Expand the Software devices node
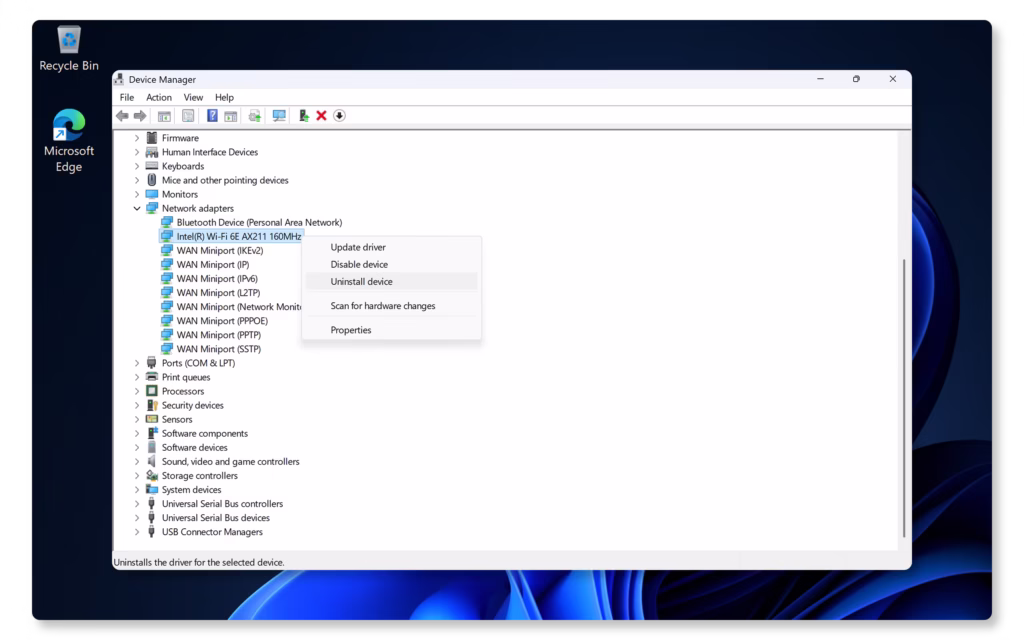Viewport: 1024px width, 640px height. click(136, 447)
